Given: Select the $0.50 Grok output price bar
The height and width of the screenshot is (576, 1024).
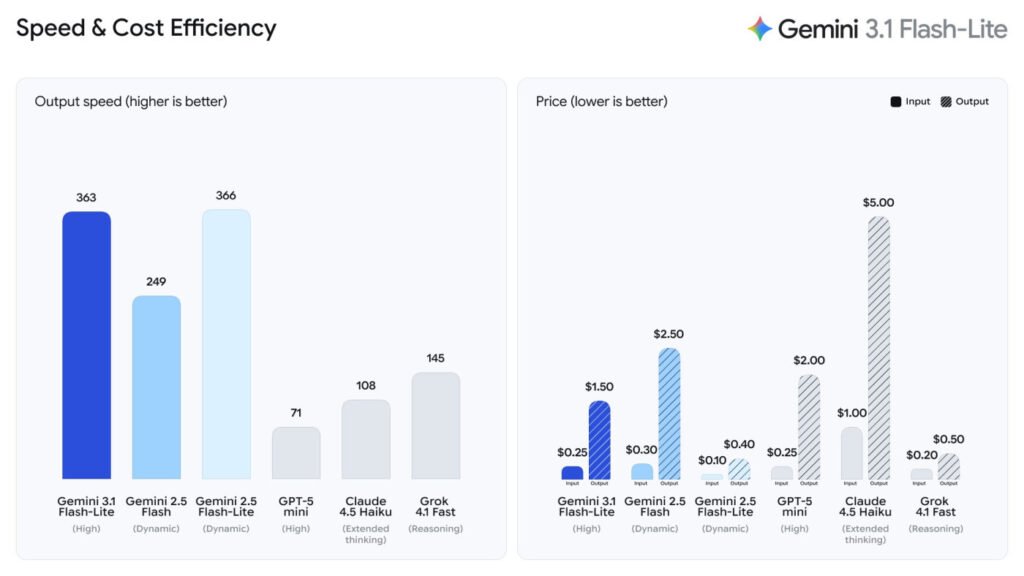Looking at the screenshot, I should (949, 467).
